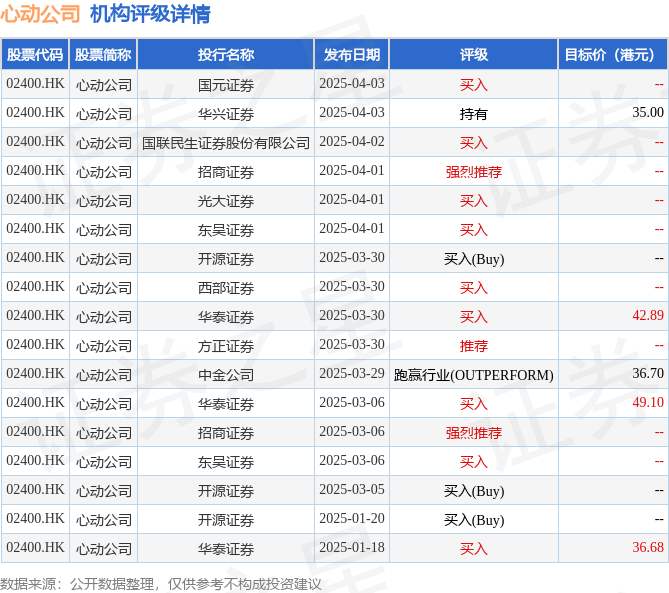Click the 国联民生证券股份有限公司 cell

pos(226,143)
